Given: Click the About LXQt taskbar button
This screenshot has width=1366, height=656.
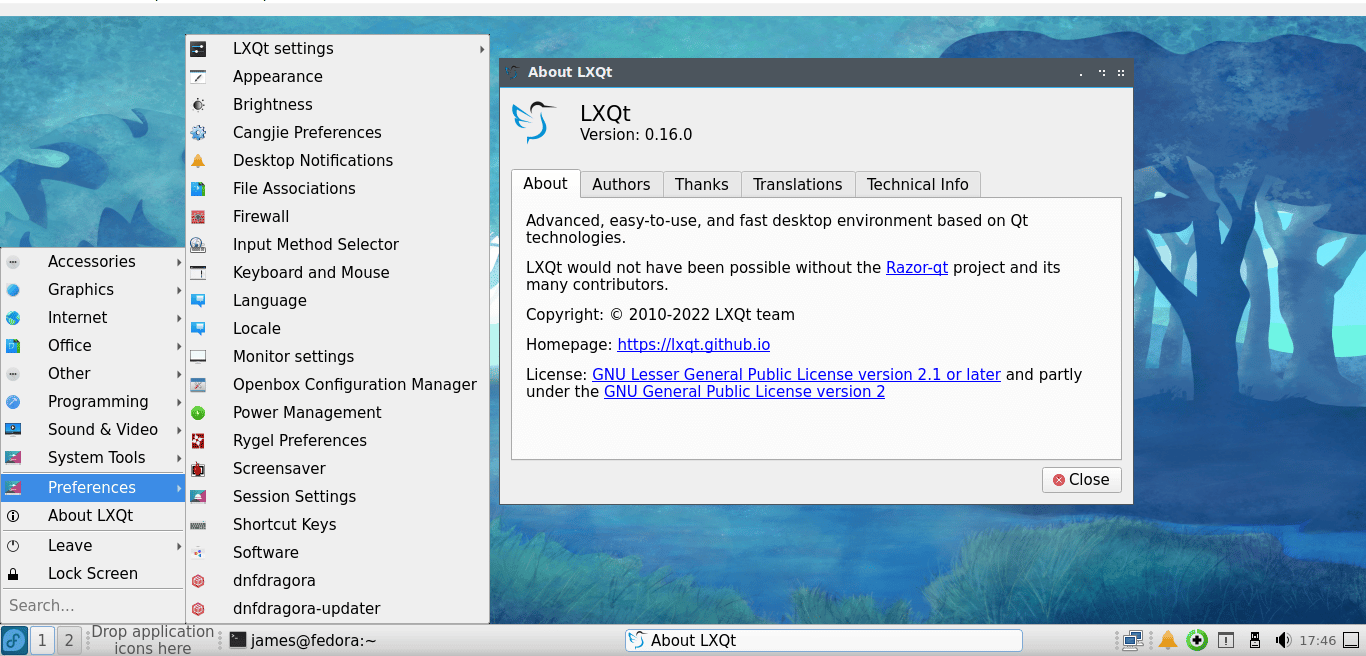Looking at the screenshot, I should pyautogui.click(x=824, y=640).
